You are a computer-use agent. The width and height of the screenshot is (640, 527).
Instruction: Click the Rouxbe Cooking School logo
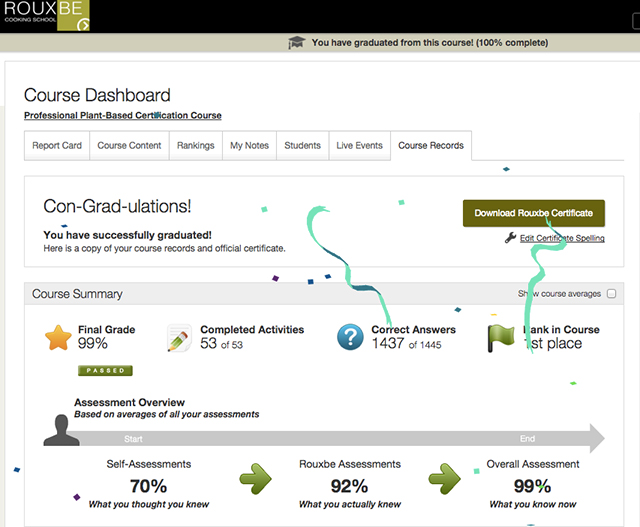point(45,15)
